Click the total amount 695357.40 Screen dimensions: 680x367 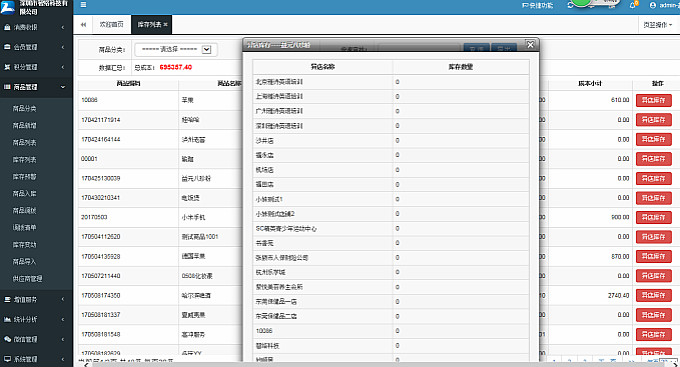(x=176, y=67)
